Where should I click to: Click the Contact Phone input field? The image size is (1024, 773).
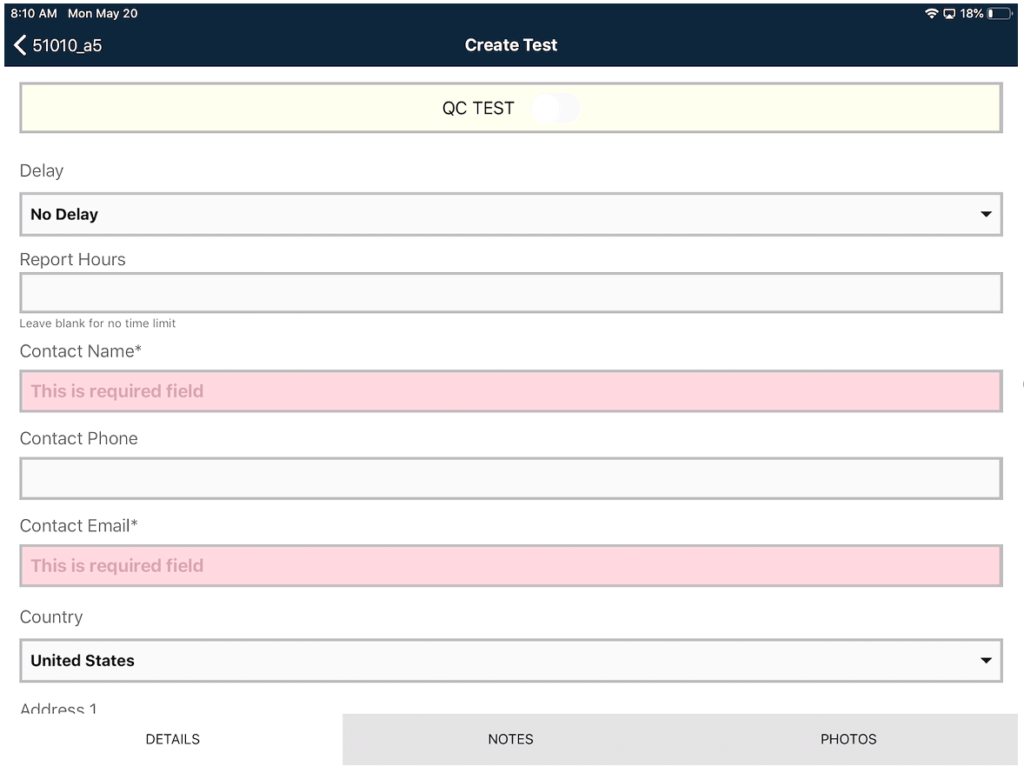pyautogui.click(x=511, y=479)
